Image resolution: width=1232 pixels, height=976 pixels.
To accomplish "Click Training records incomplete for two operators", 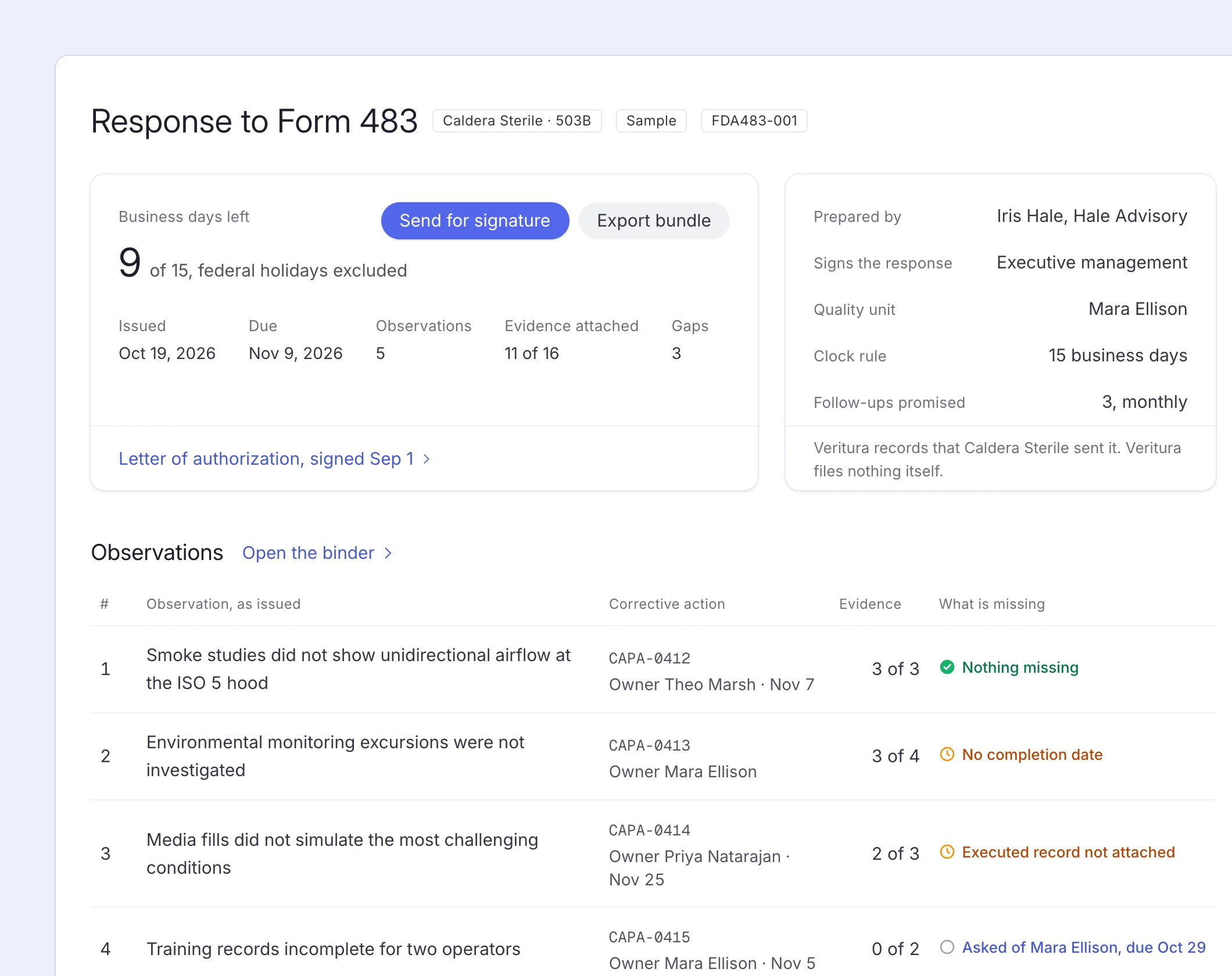I will [x=333, y=949].
